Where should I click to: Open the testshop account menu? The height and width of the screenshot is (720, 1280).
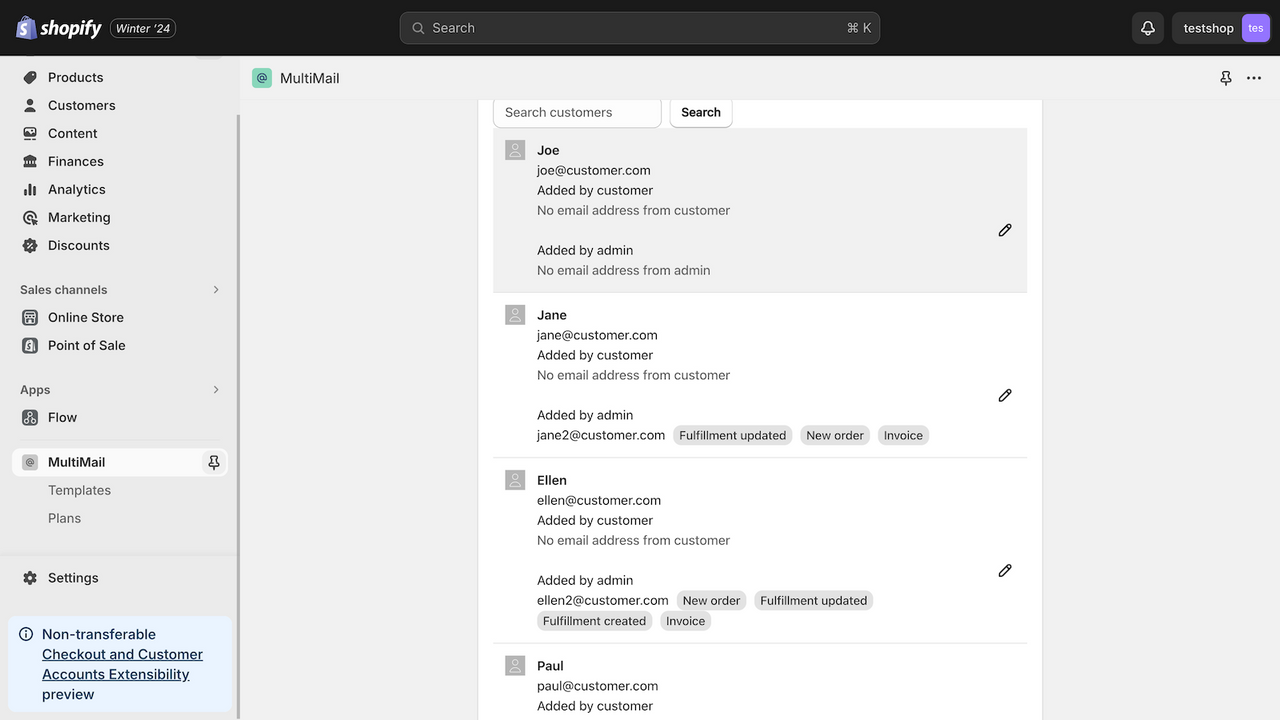pos(1221,28)
